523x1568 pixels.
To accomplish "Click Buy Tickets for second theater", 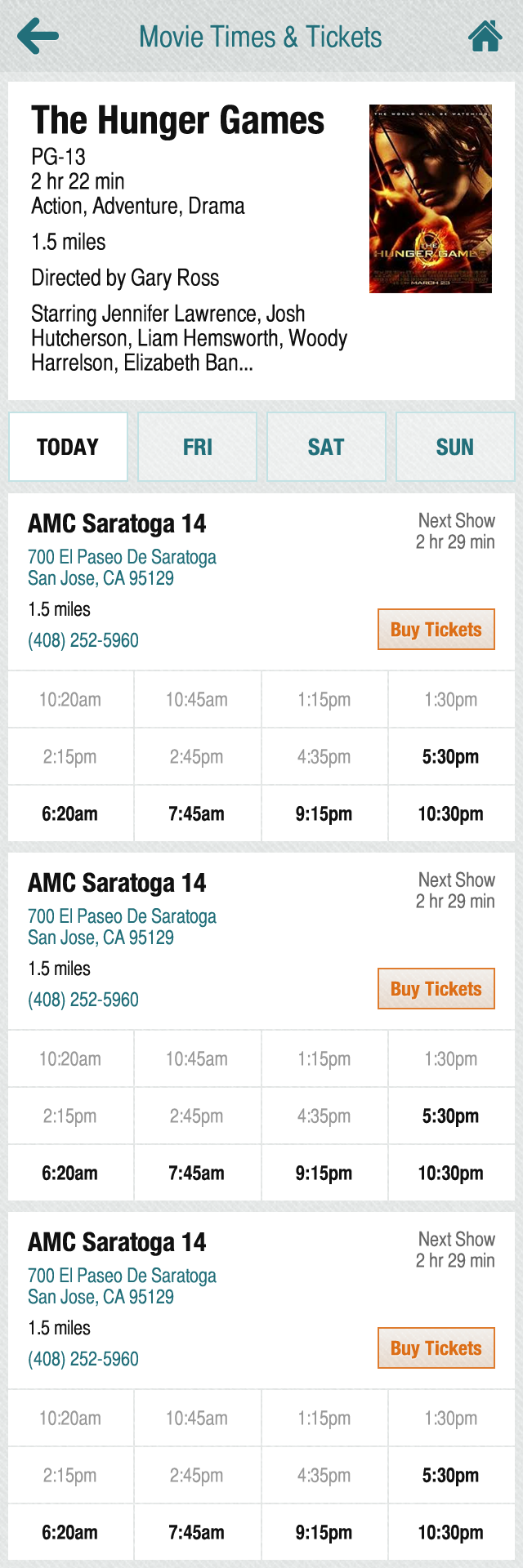I will [436, 989].
